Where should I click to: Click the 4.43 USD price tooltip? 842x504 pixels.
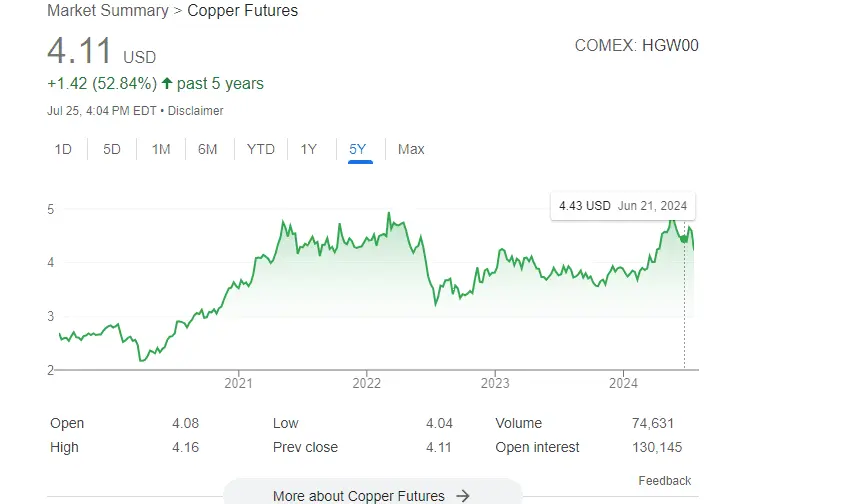click(x=621, y=206)
